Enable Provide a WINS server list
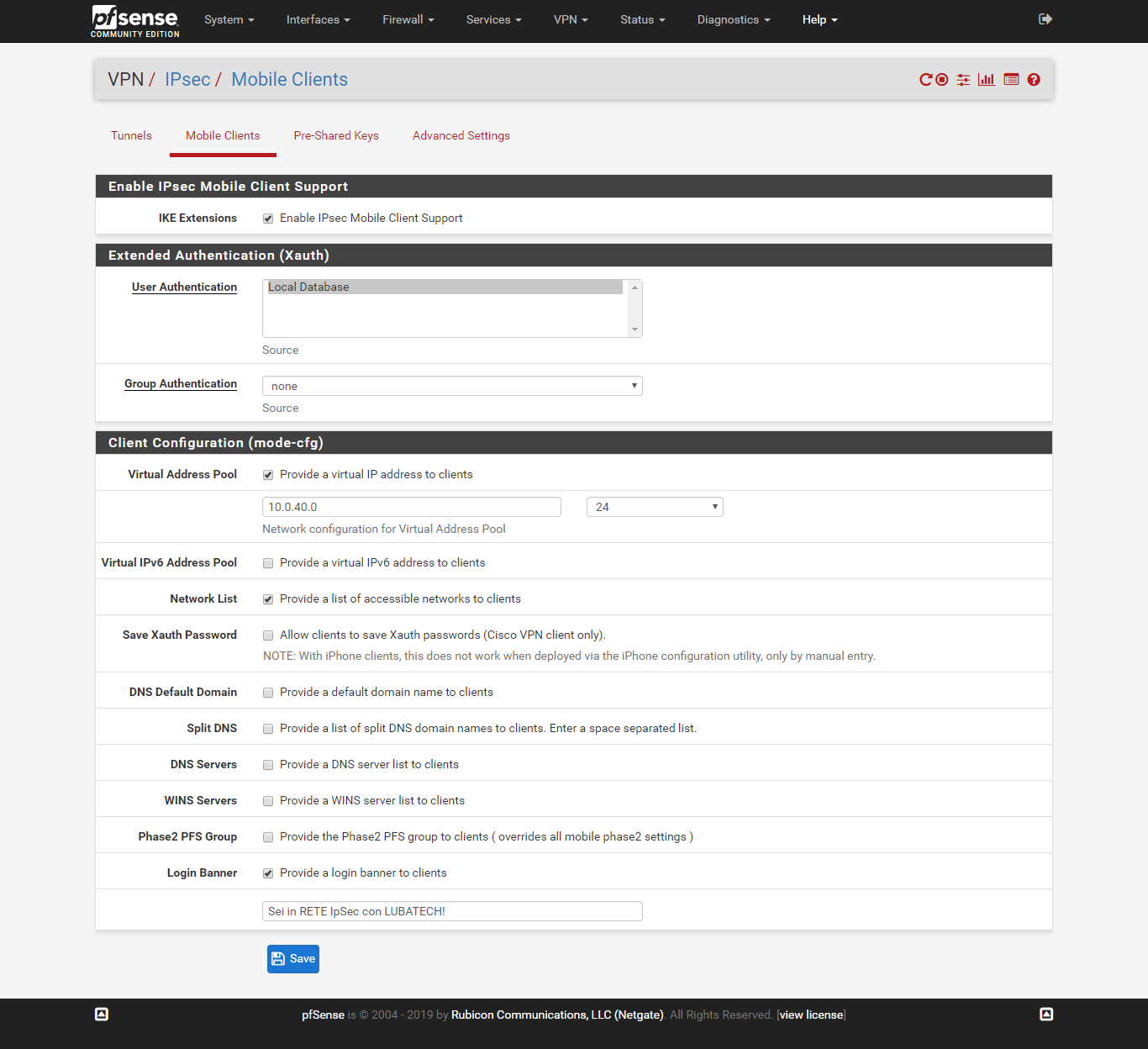Image resolution: width=1148 pixels, height=1049 pixels. [x=268, y=801]
